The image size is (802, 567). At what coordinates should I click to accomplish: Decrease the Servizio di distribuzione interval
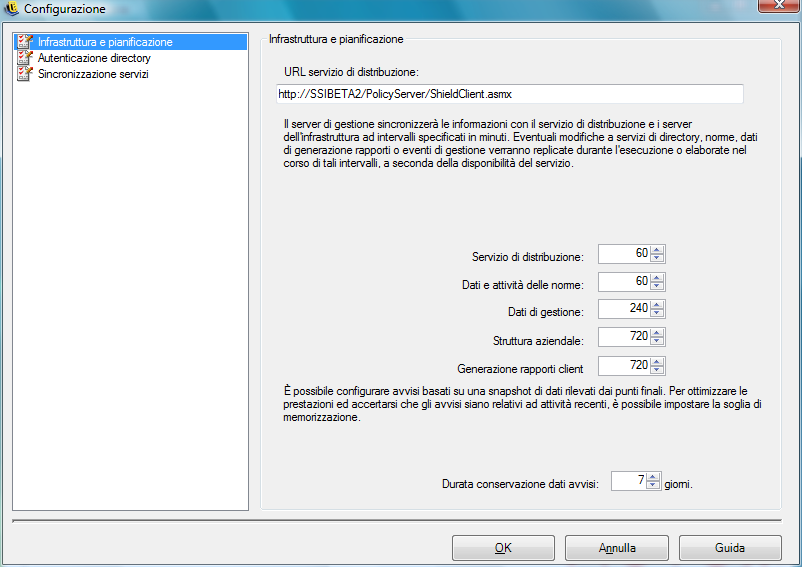click(x=657, y=258)
